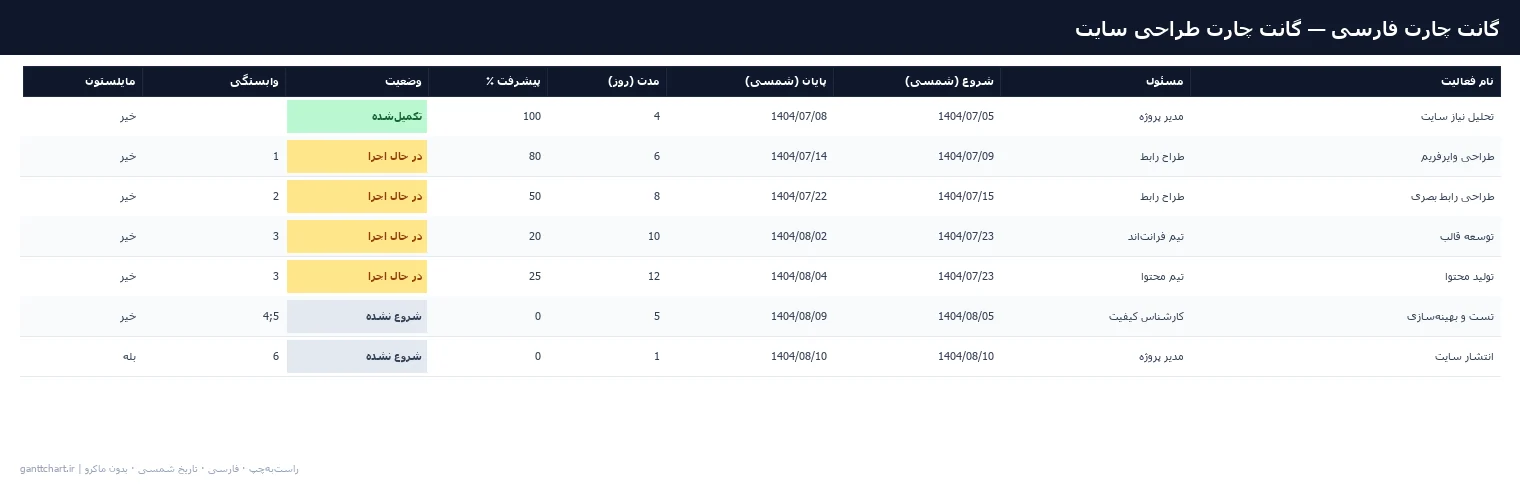The height and width of the screenshot is (490, 1520).
Task: Click the green تکمیل‌شده status cell
Action: click(x=357, y=117)
